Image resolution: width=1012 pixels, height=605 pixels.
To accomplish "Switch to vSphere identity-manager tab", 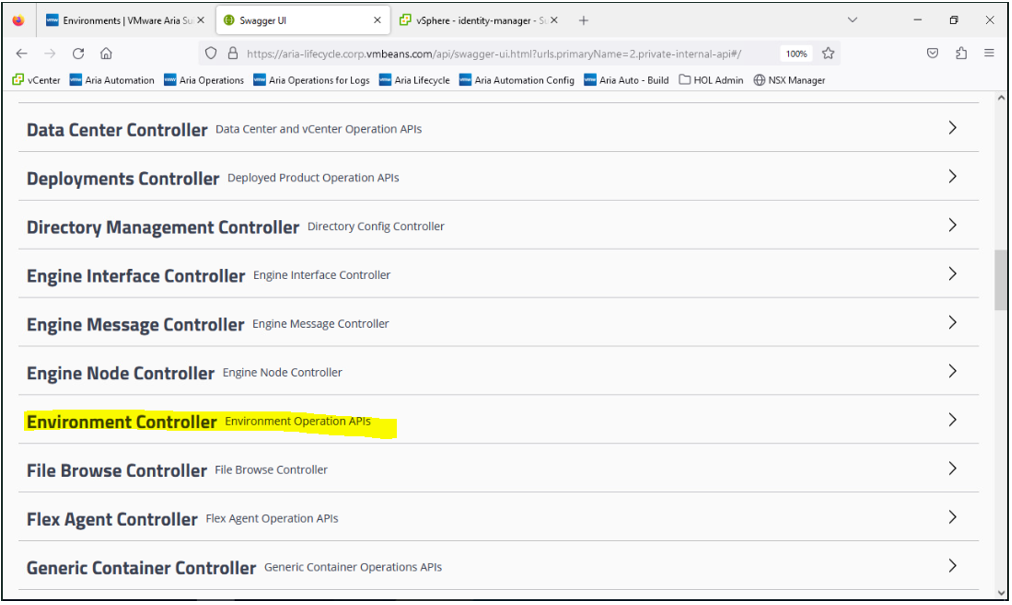I will click(478, 21).
